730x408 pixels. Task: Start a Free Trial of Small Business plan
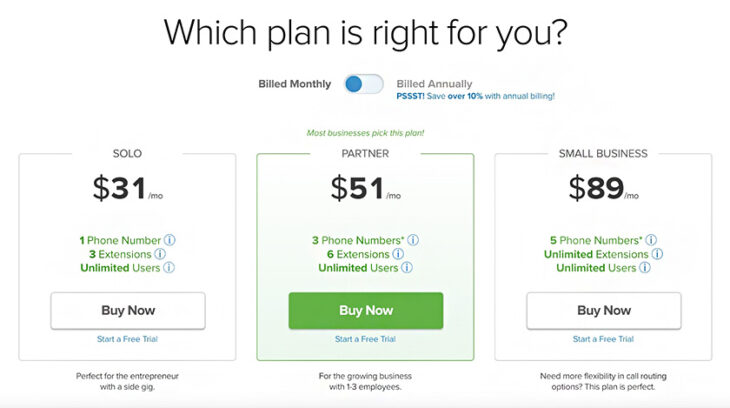point(603,339)
